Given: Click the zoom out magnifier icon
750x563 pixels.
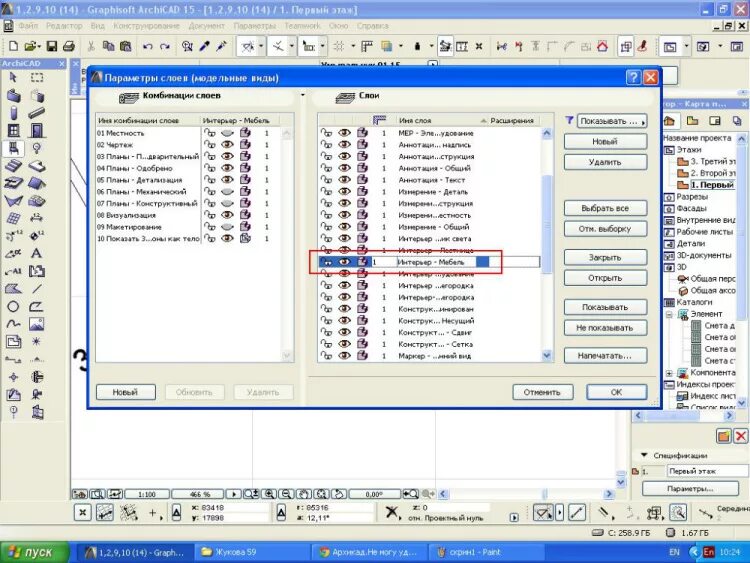Looking at the screenshot, I should (x=287, y=494).
